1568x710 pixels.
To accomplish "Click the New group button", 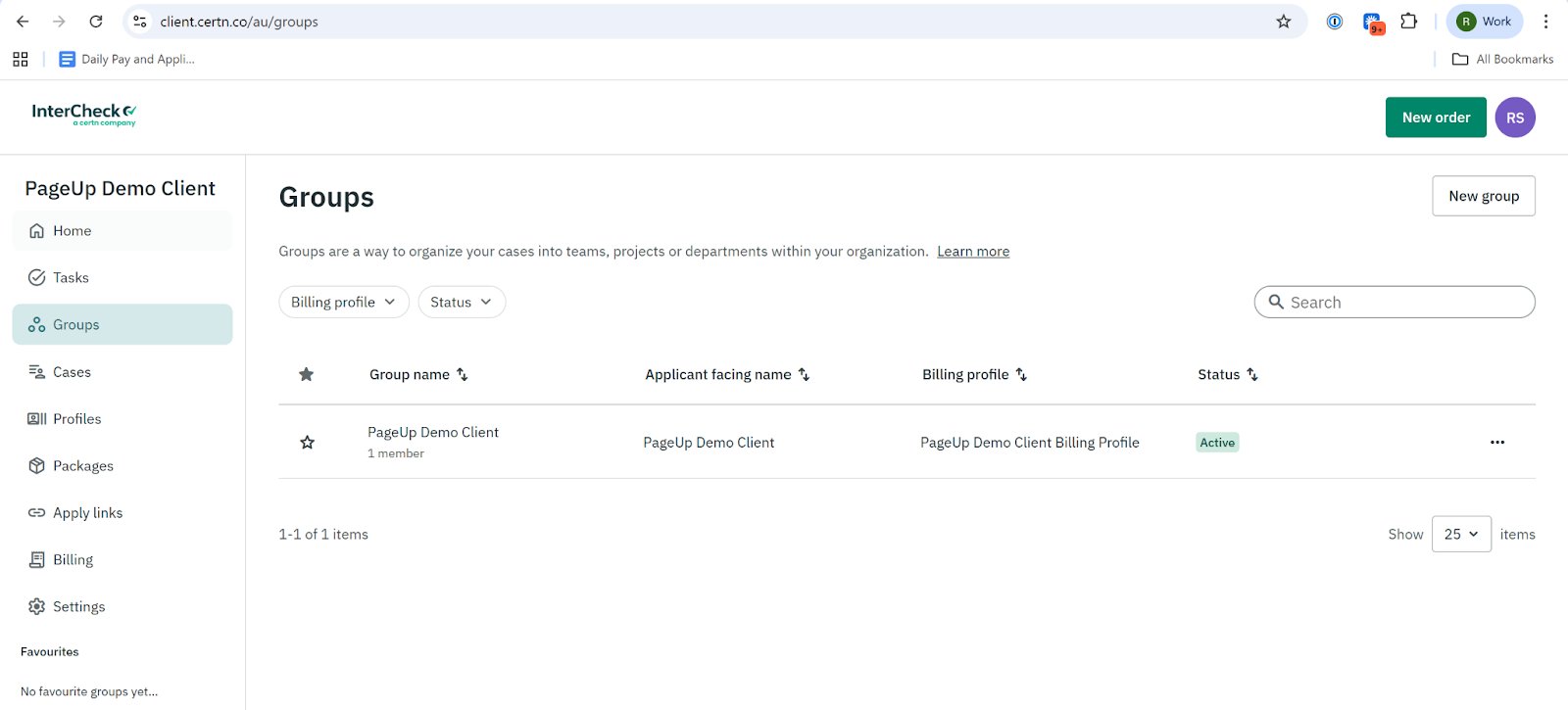I will [x=1483, y=196].
